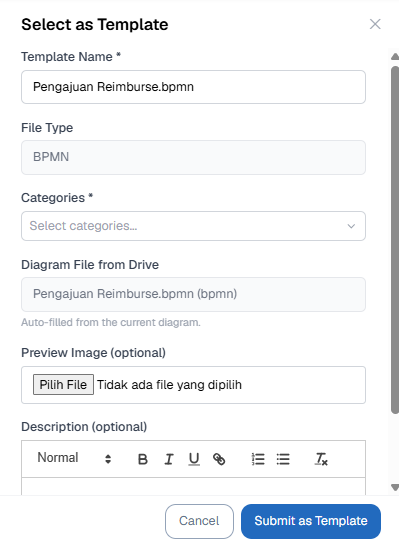This screenshot has height=554, width=399.
Task: Click the chevron in Categories field
Action: point(351,226)
